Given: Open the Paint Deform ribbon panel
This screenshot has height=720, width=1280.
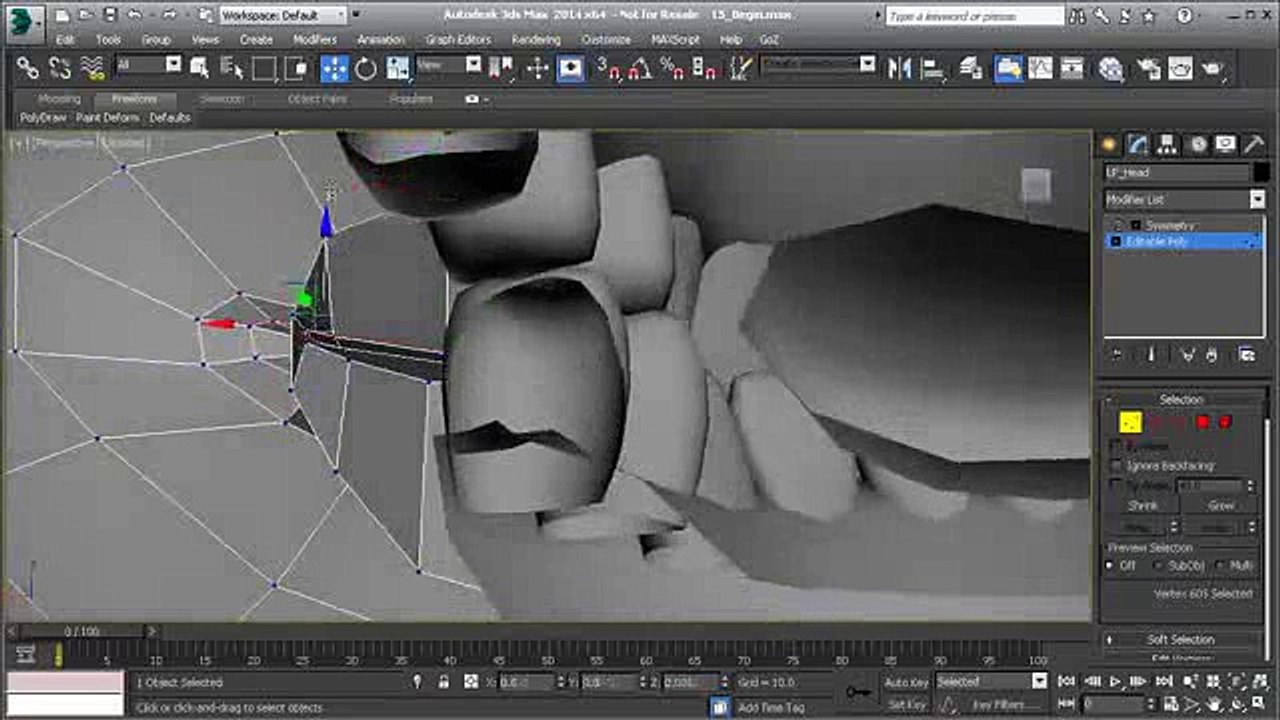Looking at the screenshot, I should [x=108, y=118].
